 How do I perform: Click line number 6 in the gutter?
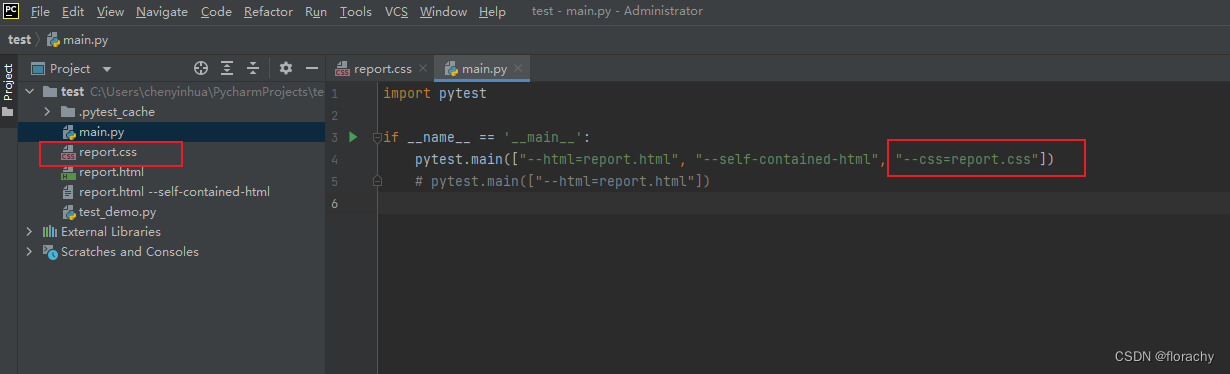point(334,204)
